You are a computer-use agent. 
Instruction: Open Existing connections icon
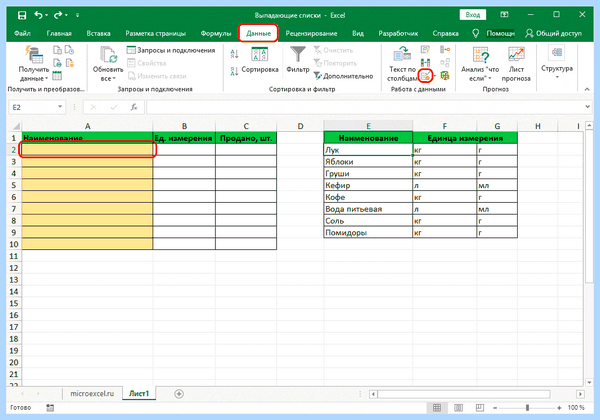click(69, 63)
